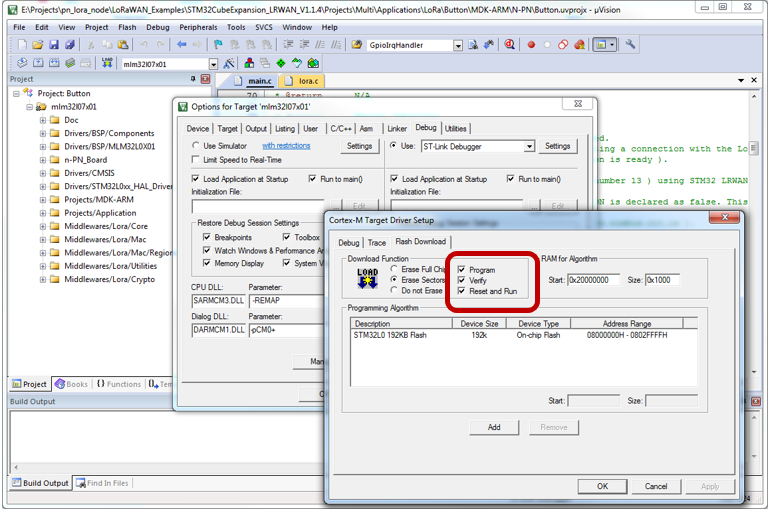Collapse the Project: Button root node

click(17, 94)
